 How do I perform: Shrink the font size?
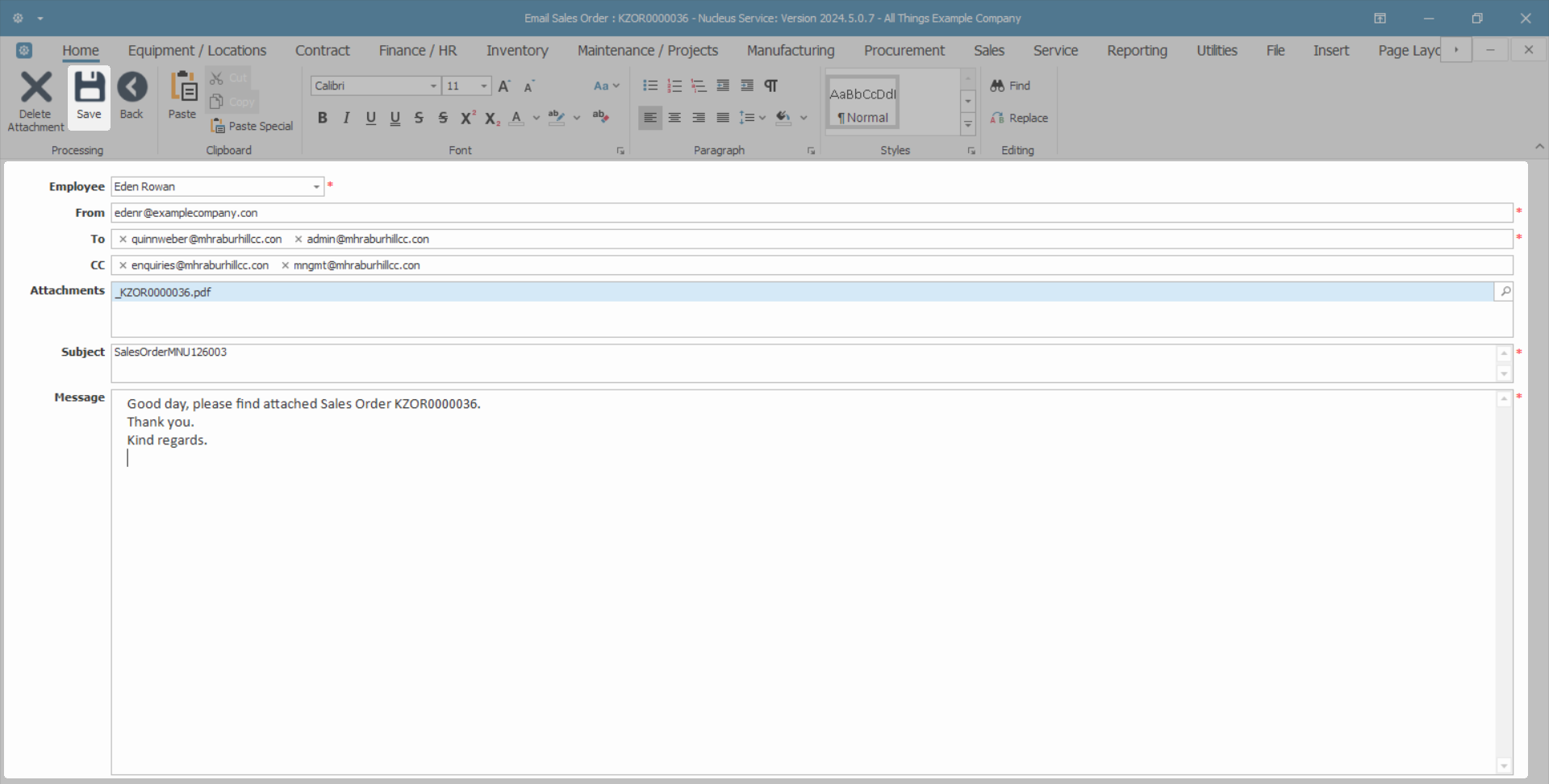point(529,86)
